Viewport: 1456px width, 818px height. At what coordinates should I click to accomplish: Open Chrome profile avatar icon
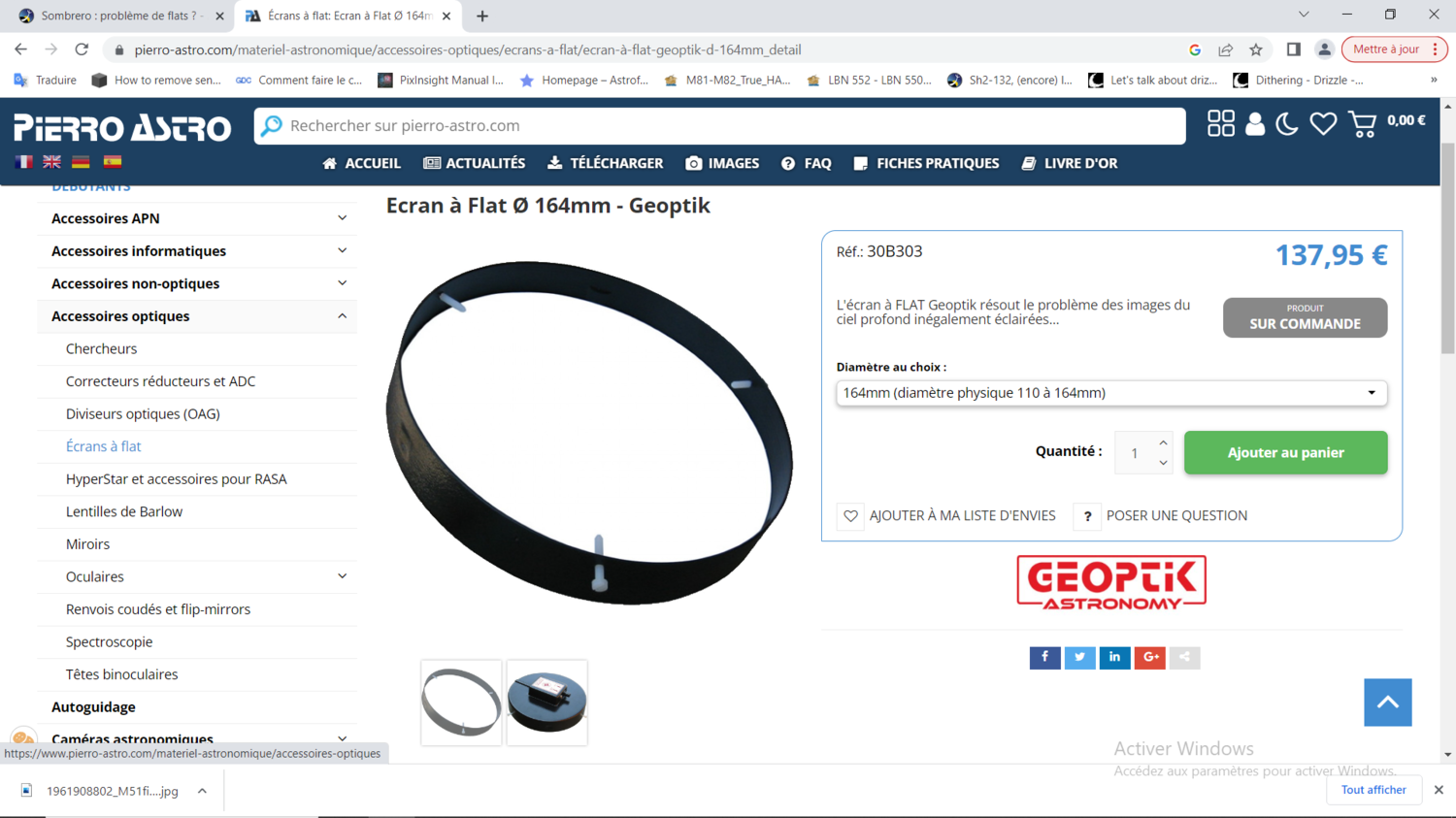point(1324,49)
